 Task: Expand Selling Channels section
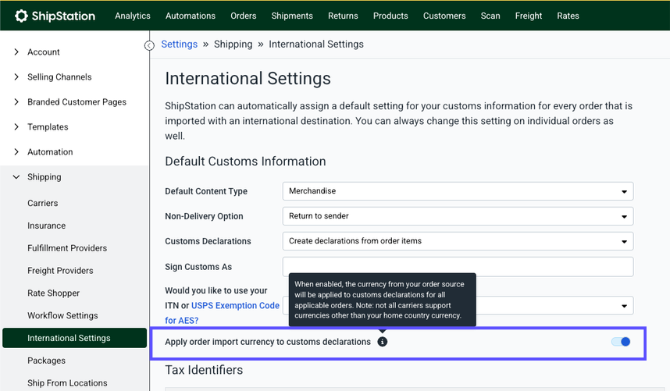pos(17,77)
